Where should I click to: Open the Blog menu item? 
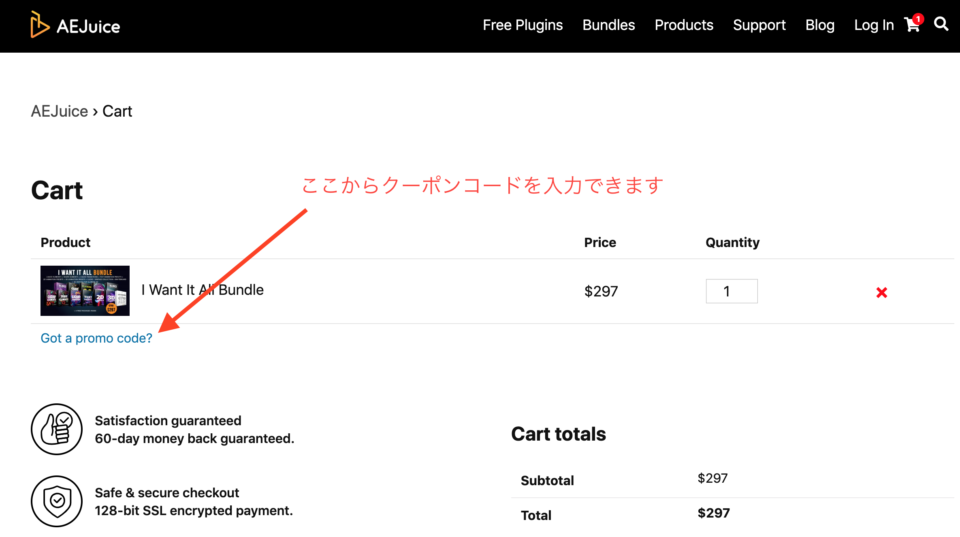click(820, 25)
